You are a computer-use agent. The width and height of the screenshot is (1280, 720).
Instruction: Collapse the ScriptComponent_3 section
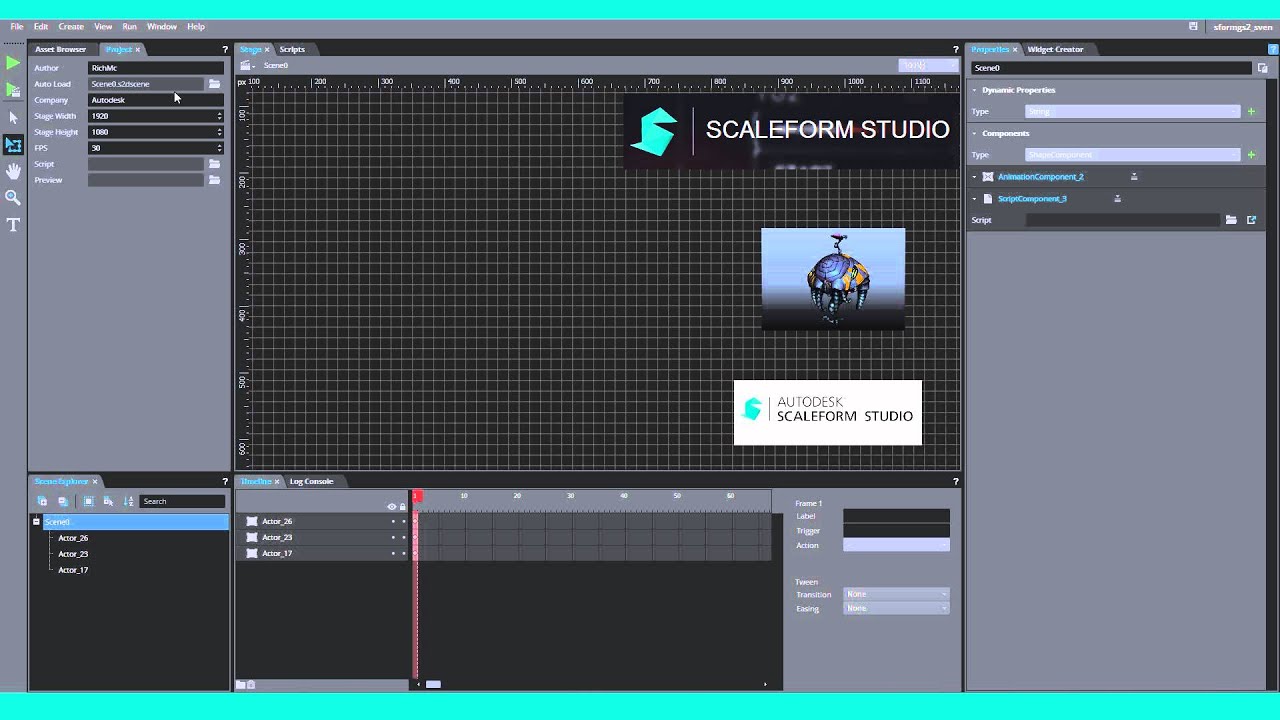[975, 199]
